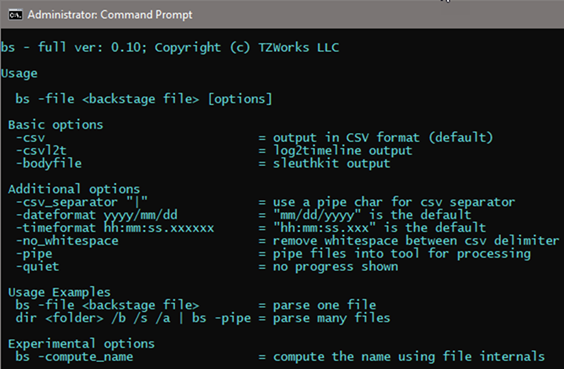Select the -no_whitespace option text
The image size is (564, 369).
click(67, 241)
